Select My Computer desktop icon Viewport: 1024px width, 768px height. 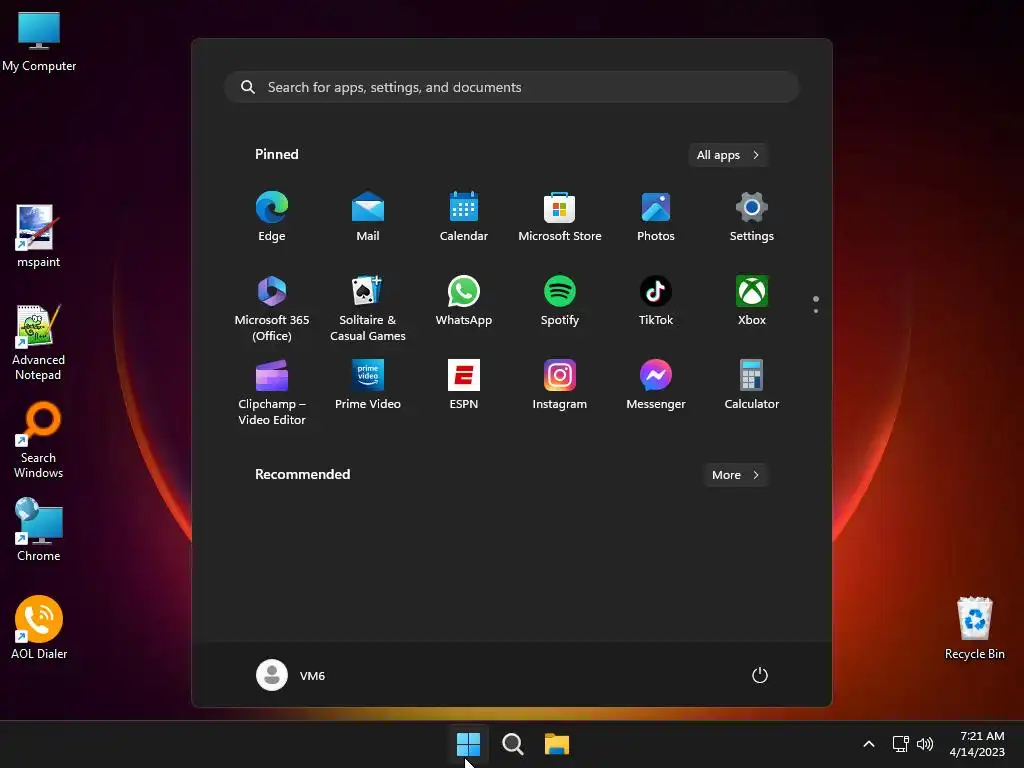[39, 42]
